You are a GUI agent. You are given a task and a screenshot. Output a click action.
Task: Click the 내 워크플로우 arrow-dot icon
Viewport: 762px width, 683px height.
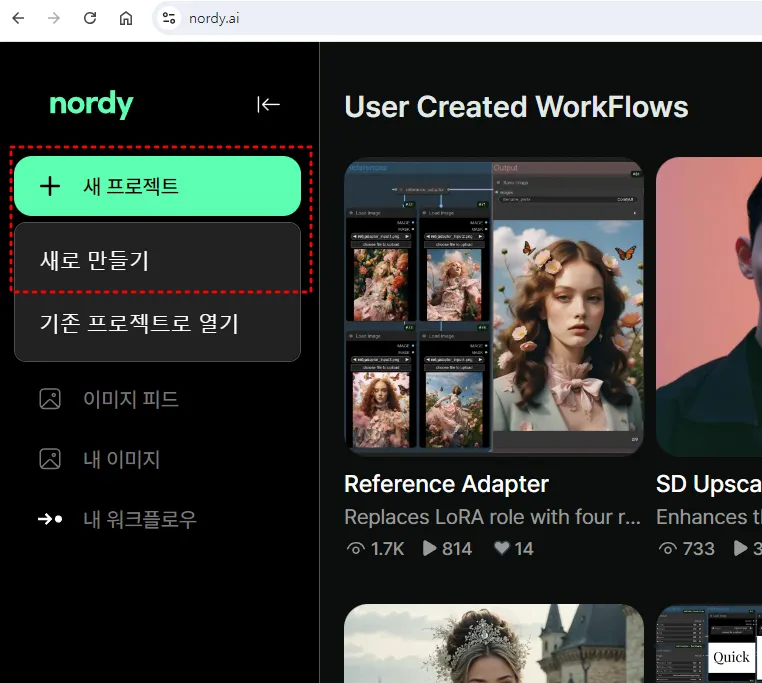point(50,519)
